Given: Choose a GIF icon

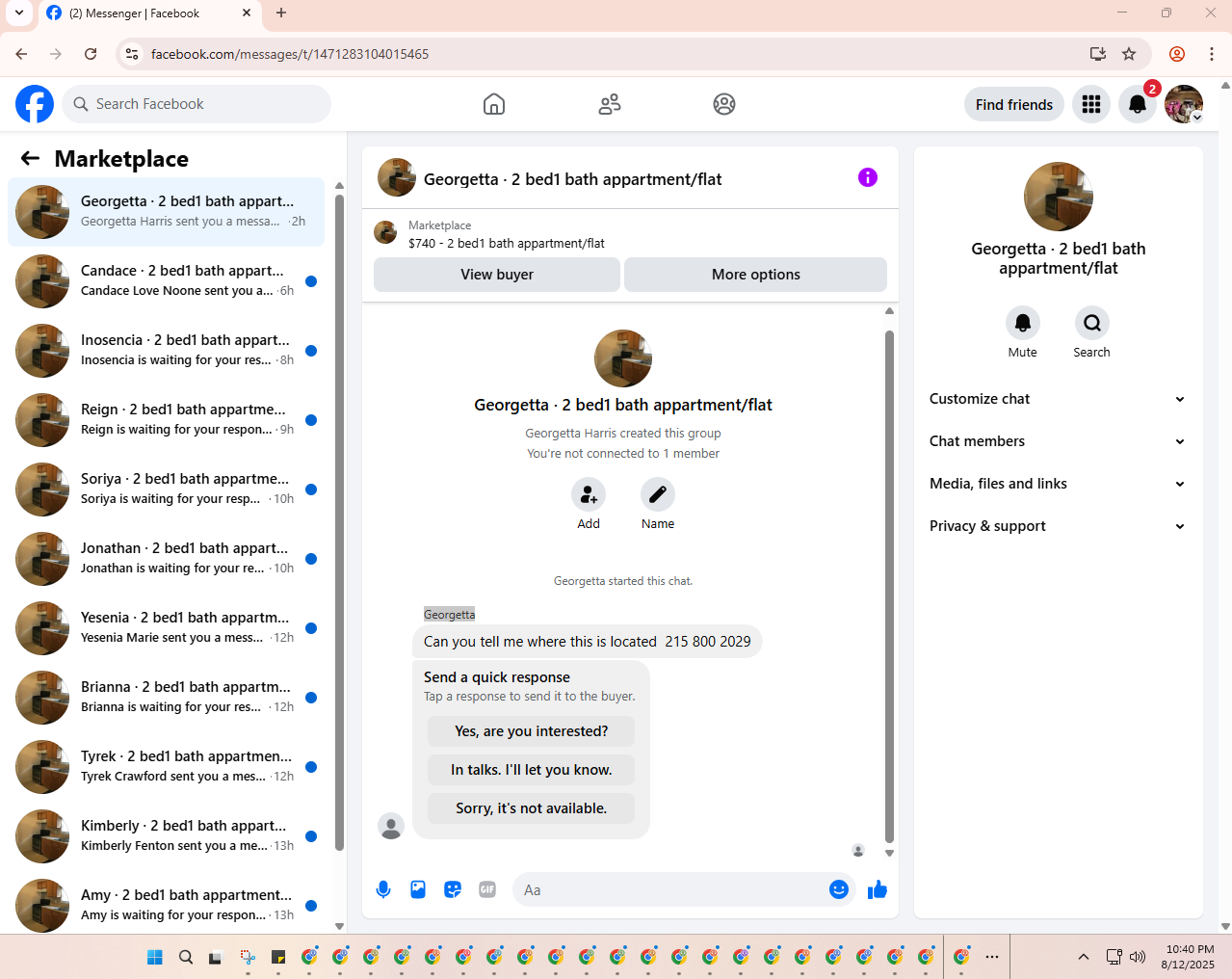Looking at the screenshot, I should (x=487, y=889).
